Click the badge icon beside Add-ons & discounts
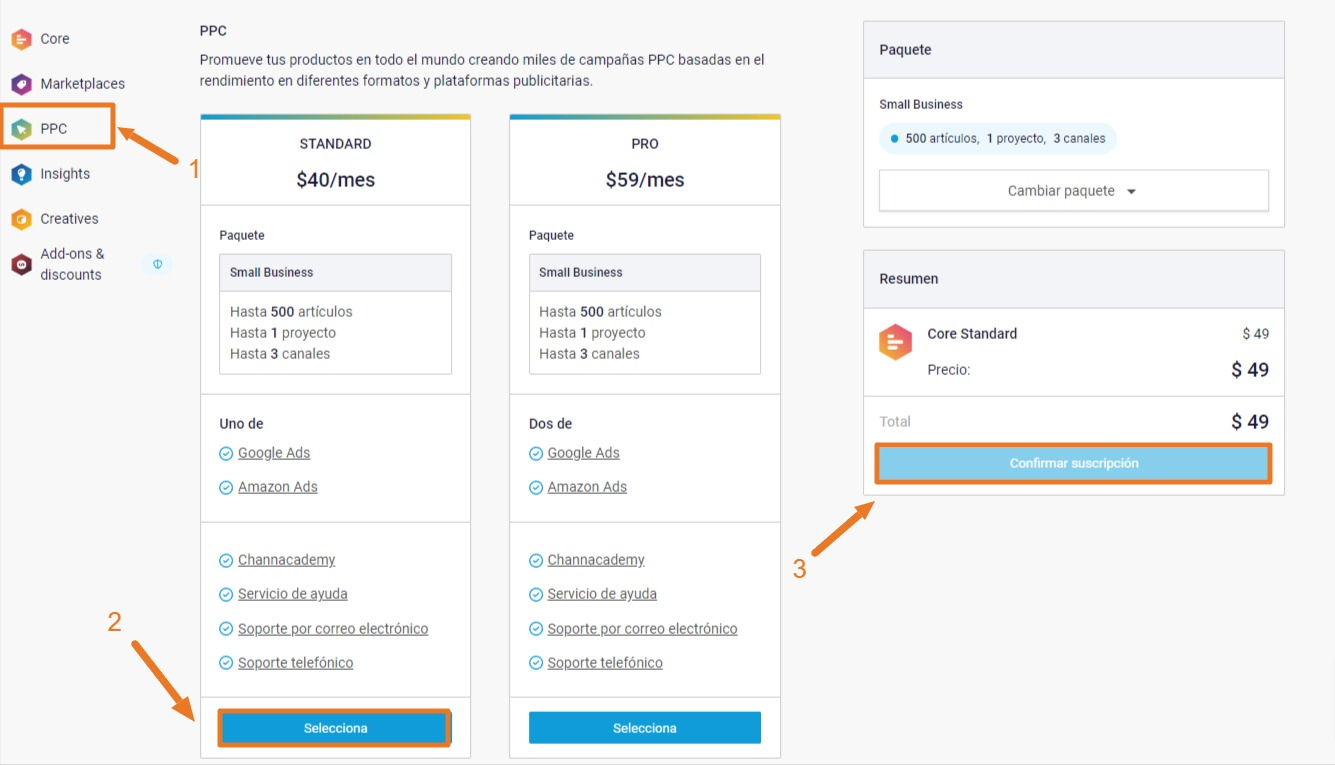 (x=157, y=264)
